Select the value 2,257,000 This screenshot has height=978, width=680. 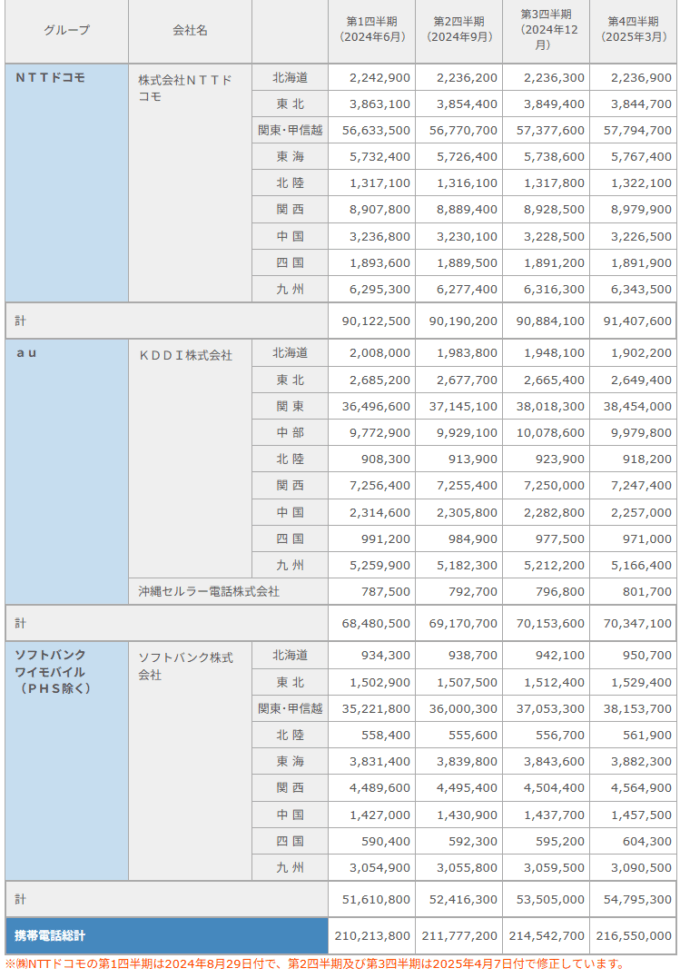[641, 513]
